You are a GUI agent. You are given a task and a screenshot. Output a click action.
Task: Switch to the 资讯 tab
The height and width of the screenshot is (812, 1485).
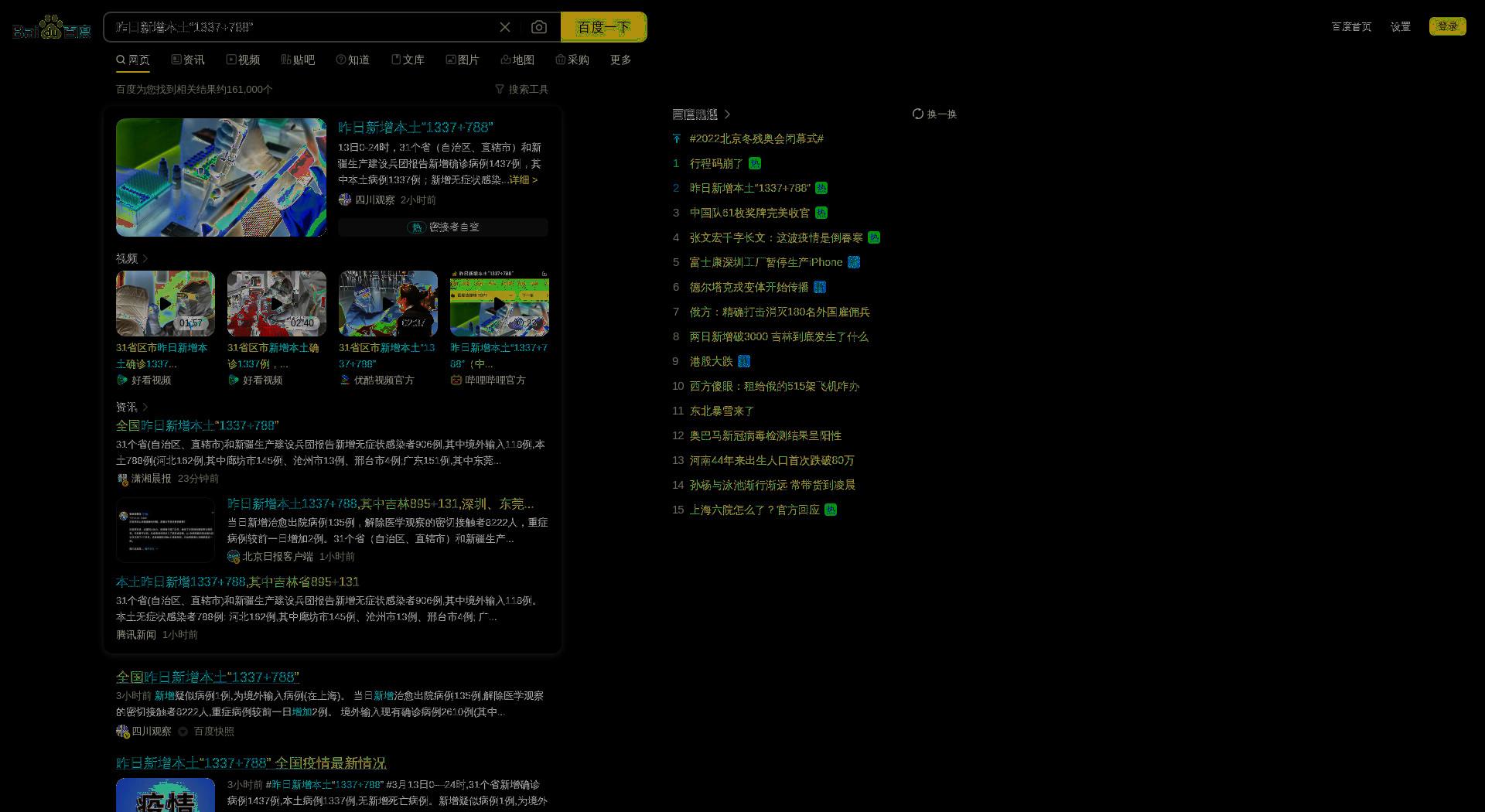click(188, 60)
